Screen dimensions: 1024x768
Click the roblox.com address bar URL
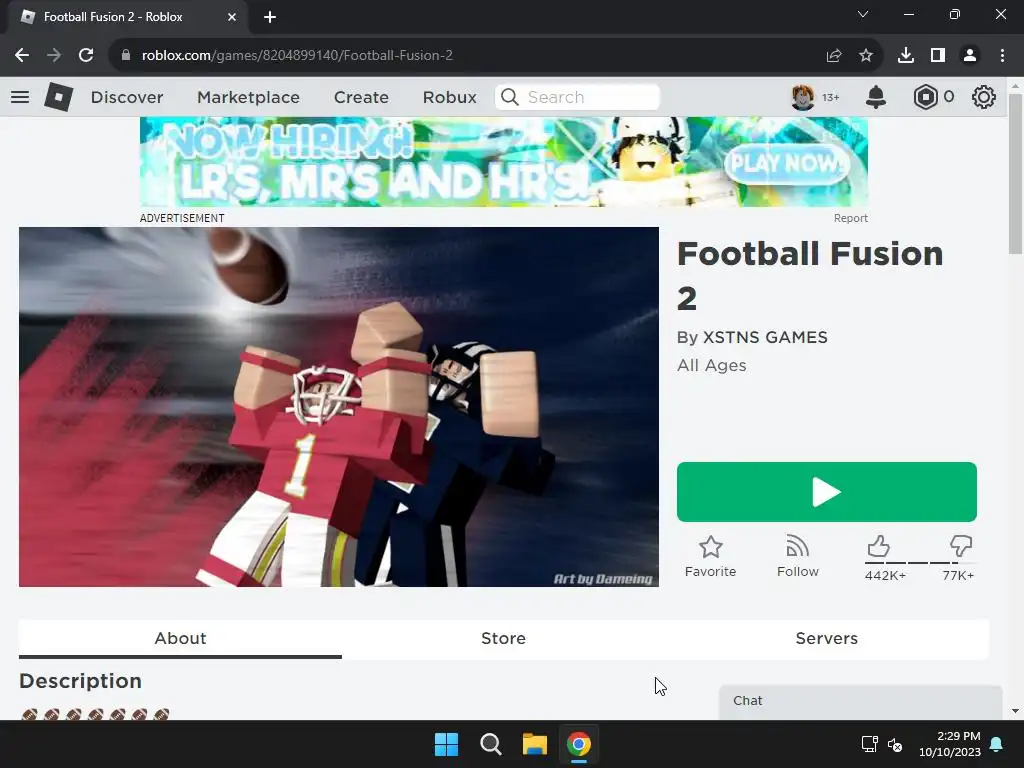click(297, 56)
